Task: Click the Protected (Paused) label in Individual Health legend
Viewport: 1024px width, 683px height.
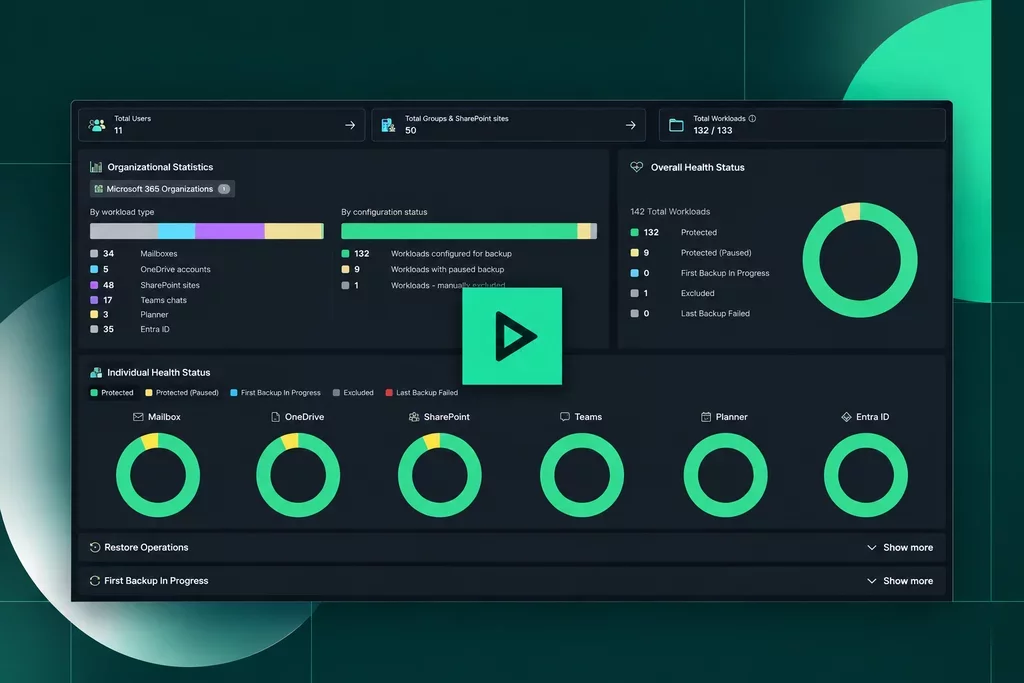Action: (187, 392)
